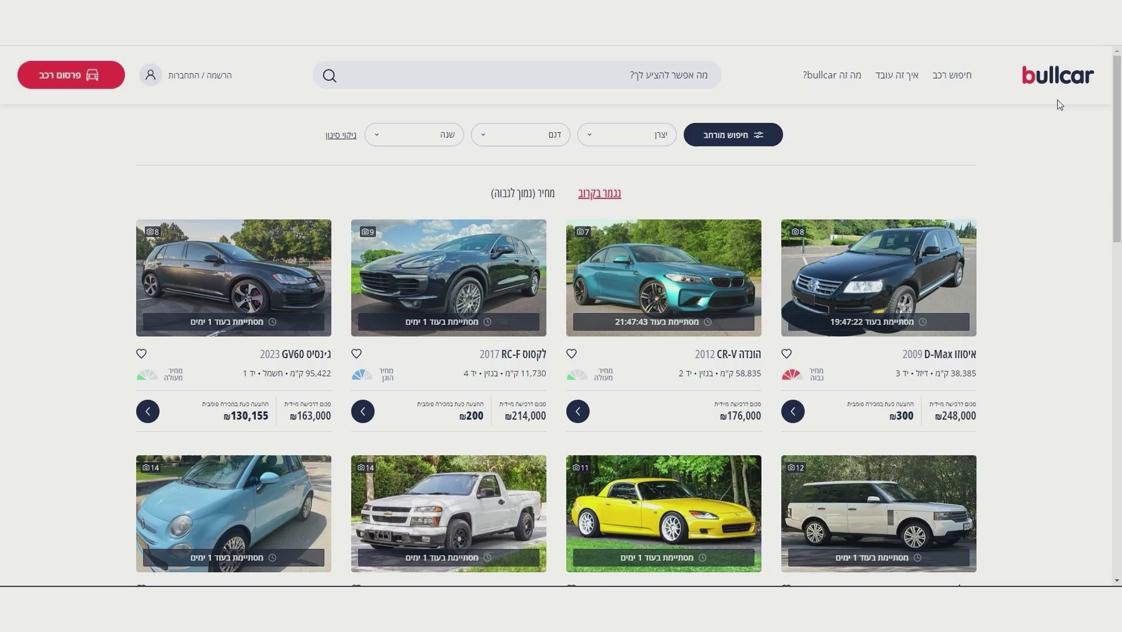
Task: Click photo count badge on white Range Rover image
Action: tap(796, 467)
